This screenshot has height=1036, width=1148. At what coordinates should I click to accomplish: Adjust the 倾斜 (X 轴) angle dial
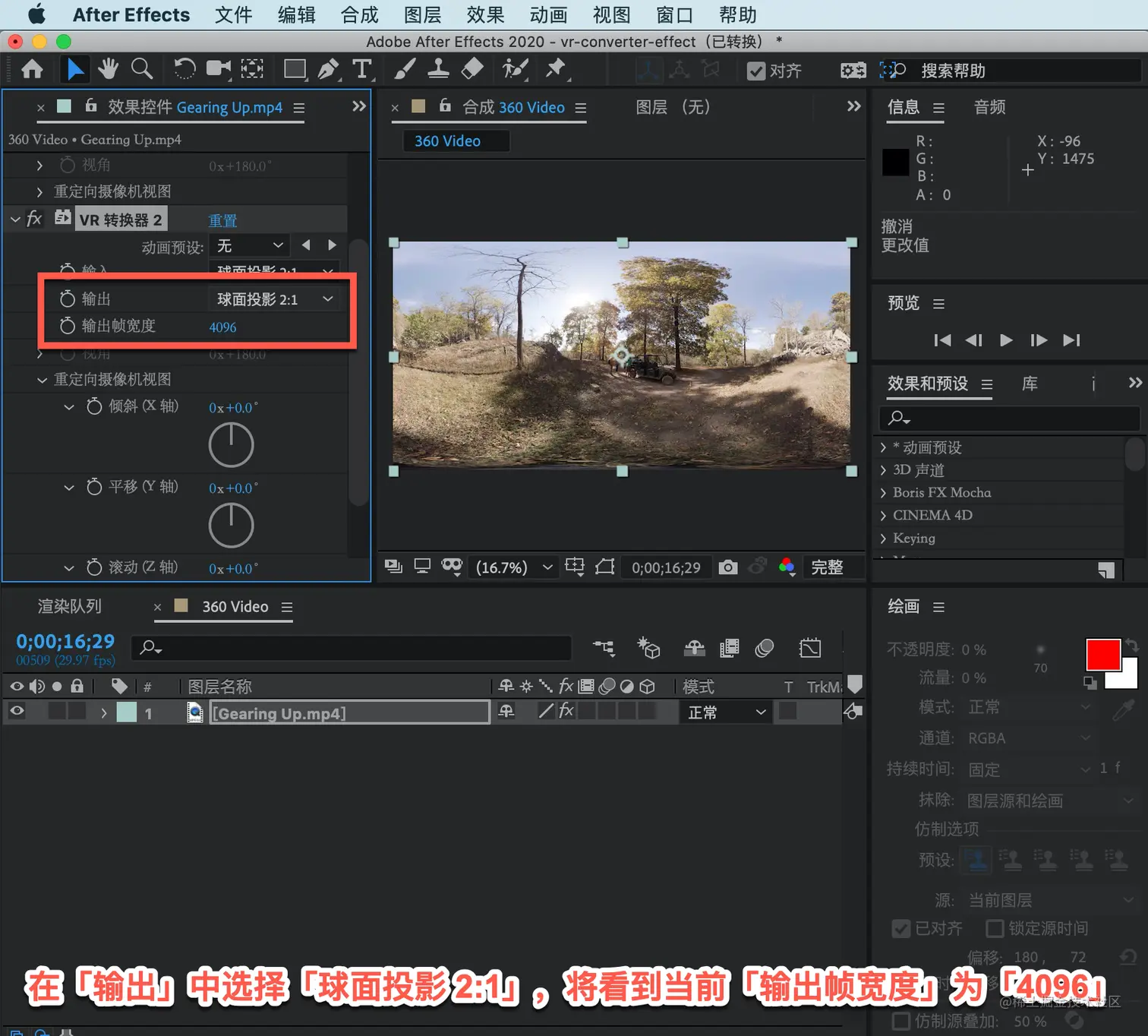(231, 445)
